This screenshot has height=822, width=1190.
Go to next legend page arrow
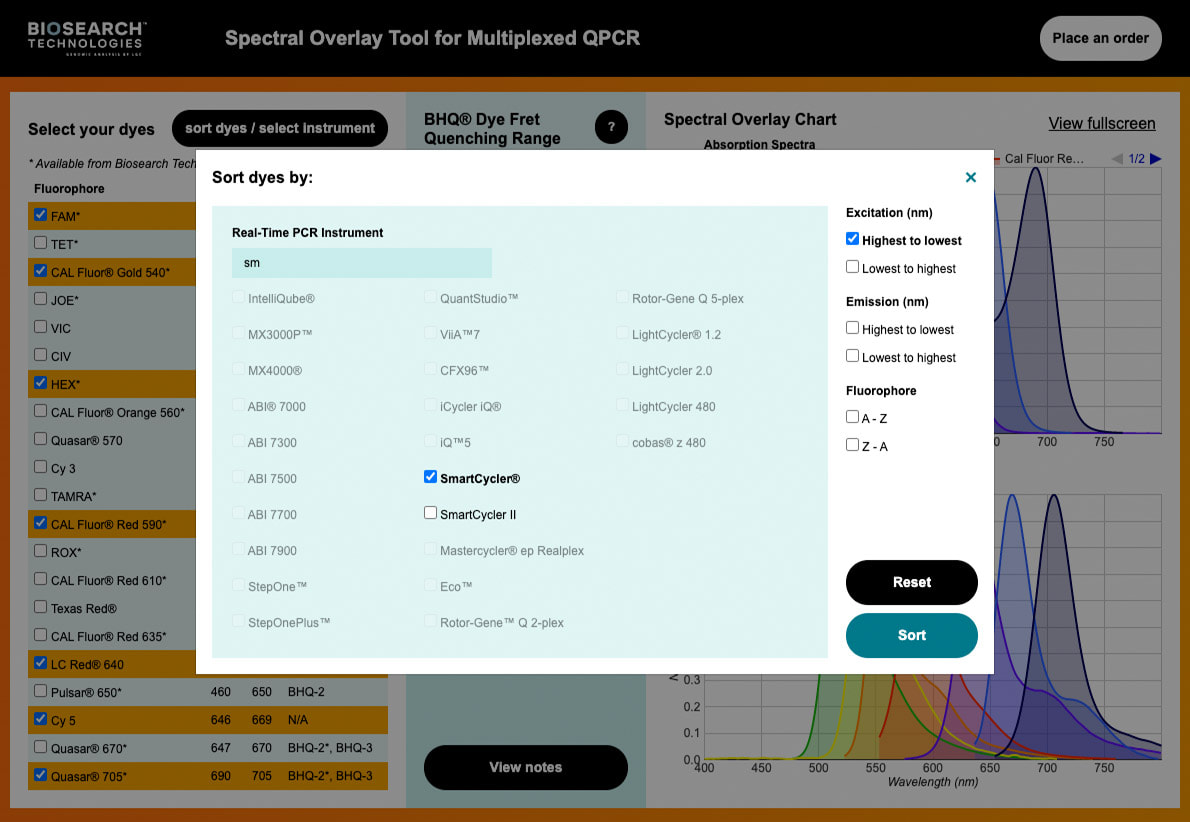coord(1155,159)
